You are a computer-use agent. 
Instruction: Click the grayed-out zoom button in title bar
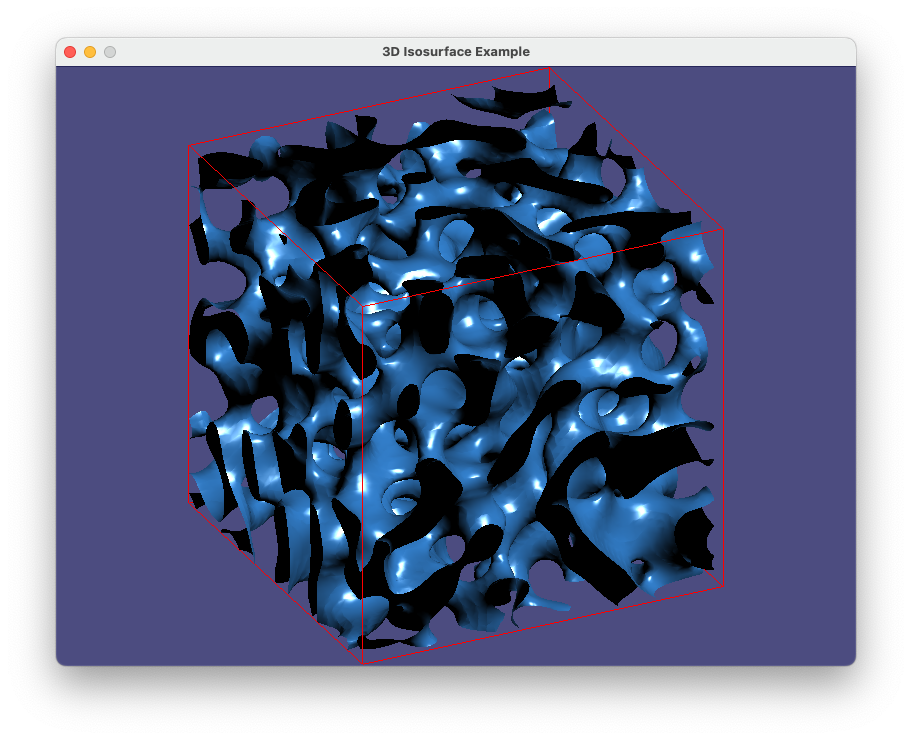point(110,52)
